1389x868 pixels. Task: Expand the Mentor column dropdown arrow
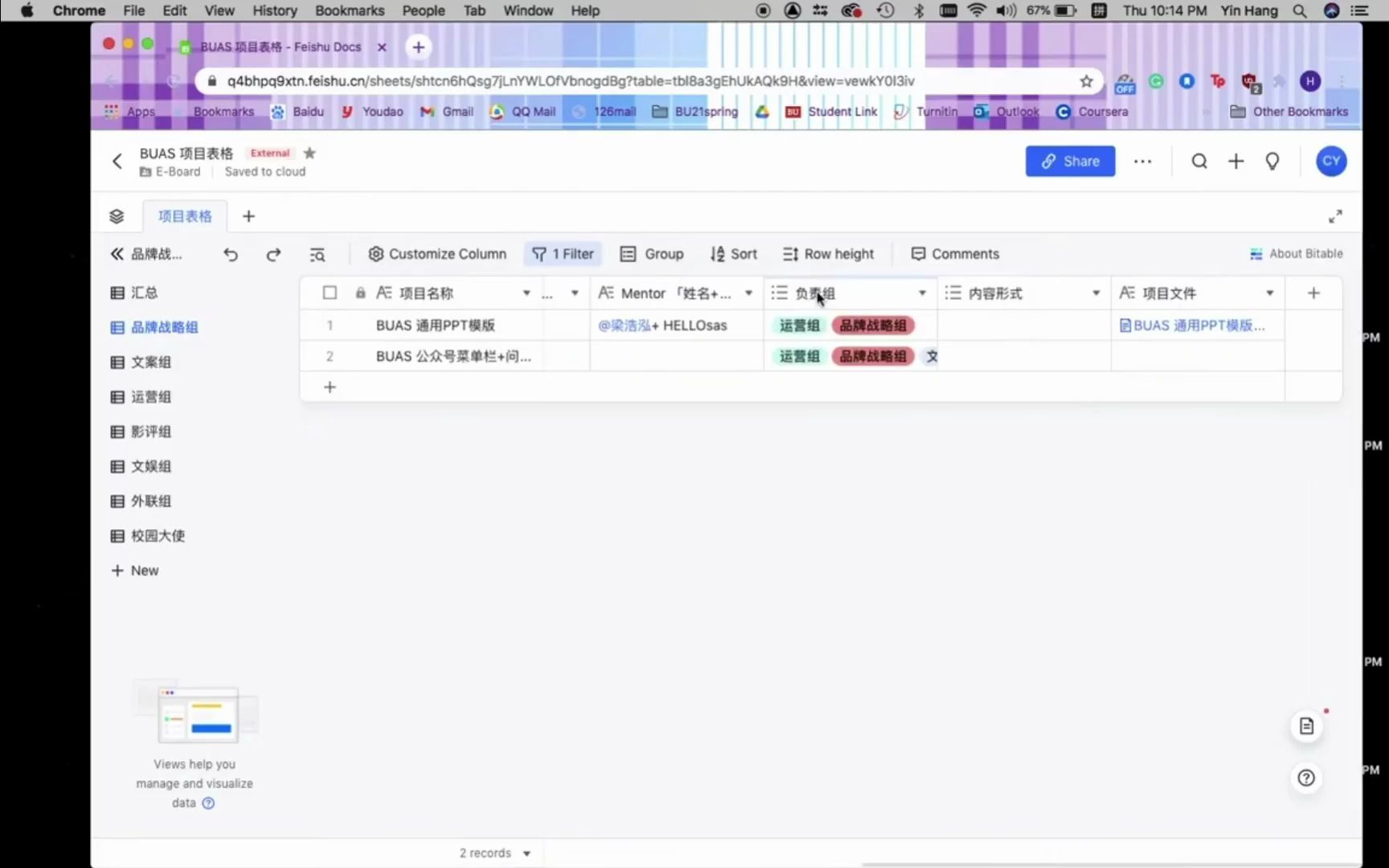749,293
